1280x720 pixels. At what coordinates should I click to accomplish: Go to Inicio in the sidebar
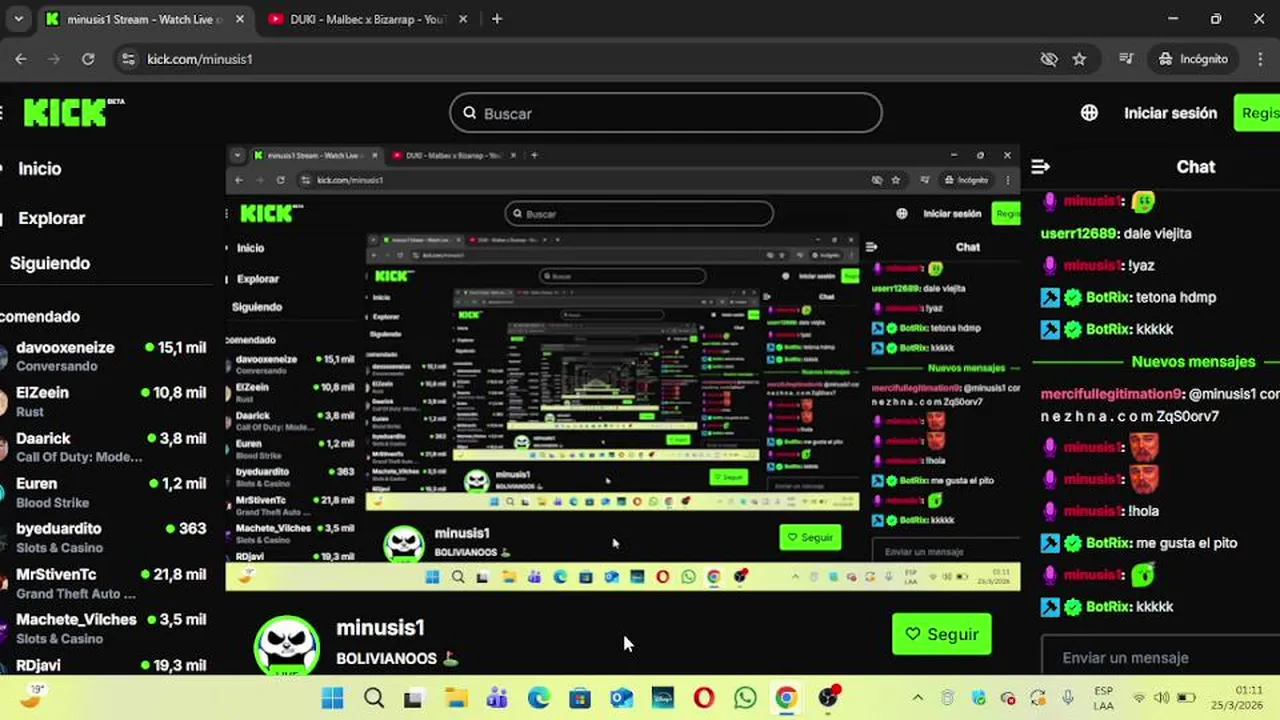(40, 169)
